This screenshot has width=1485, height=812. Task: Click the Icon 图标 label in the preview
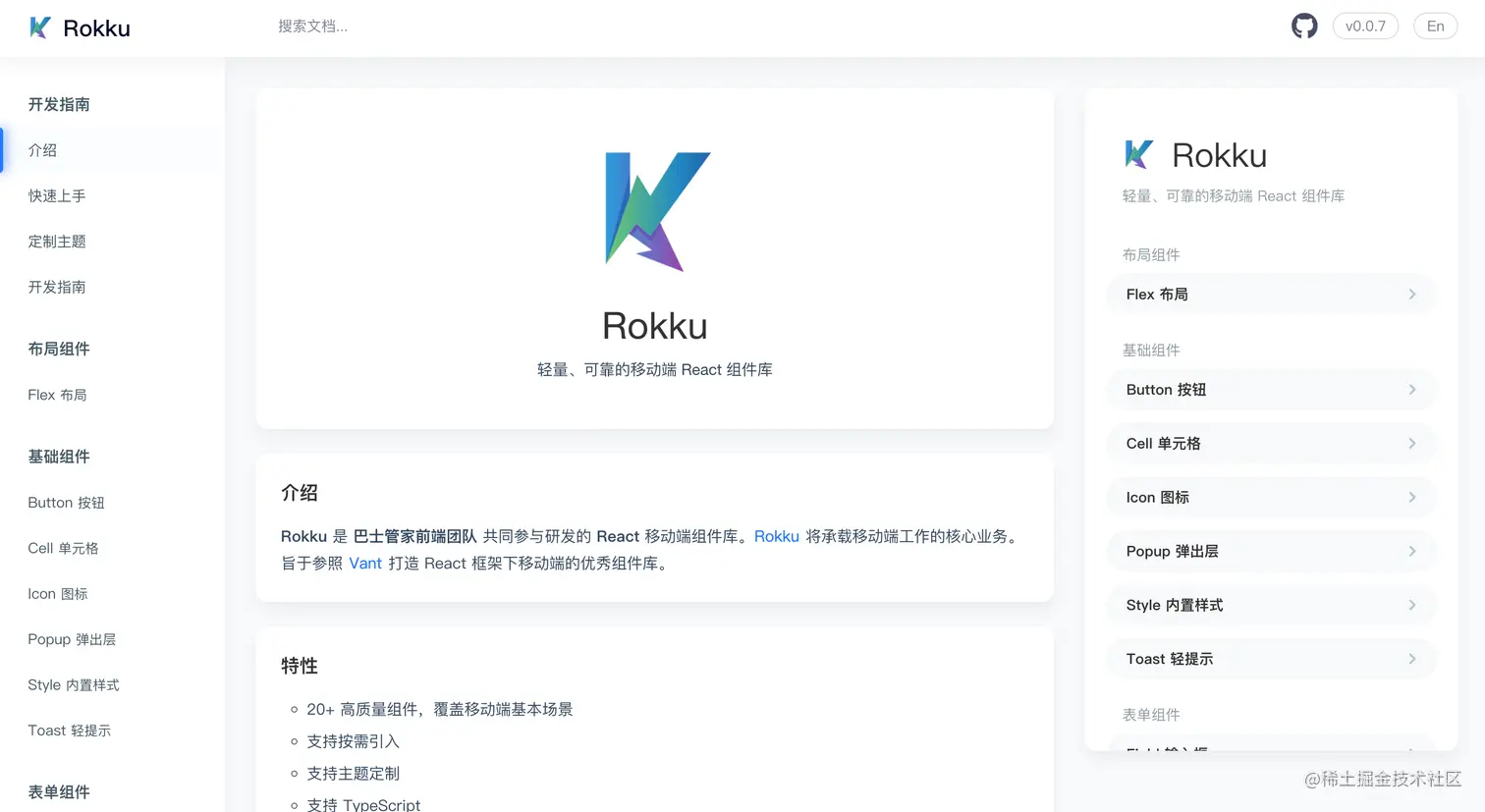1157,498
